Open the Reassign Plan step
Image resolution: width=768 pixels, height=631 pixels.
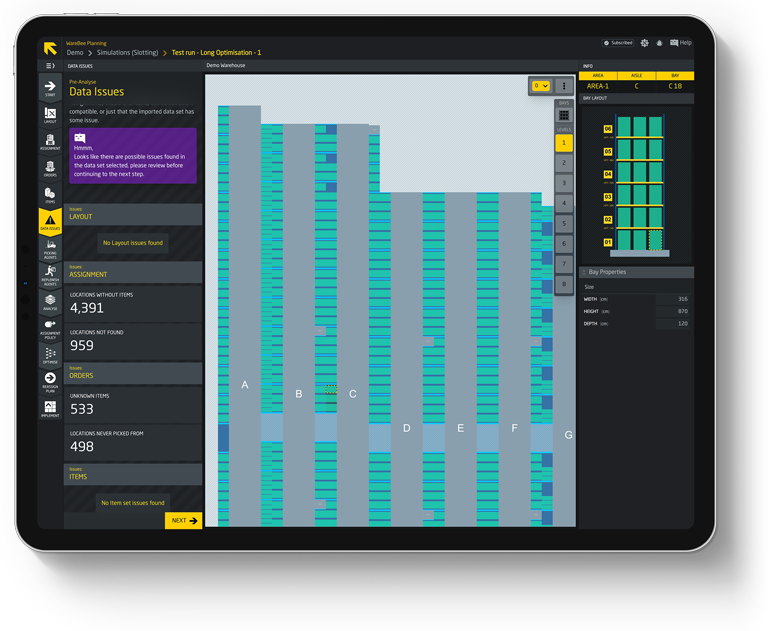click(x=50, y=382)
